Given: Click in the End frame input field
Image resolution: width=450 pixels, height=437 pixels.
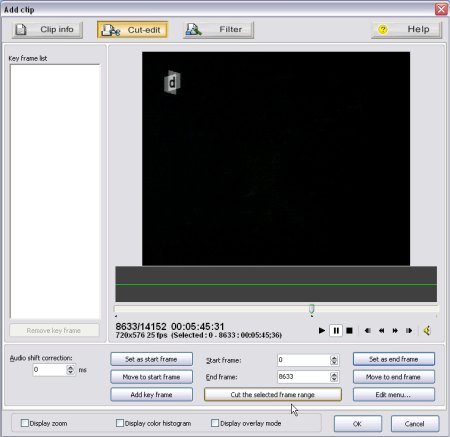Looking at the screenshot, I should click(303, 377).
